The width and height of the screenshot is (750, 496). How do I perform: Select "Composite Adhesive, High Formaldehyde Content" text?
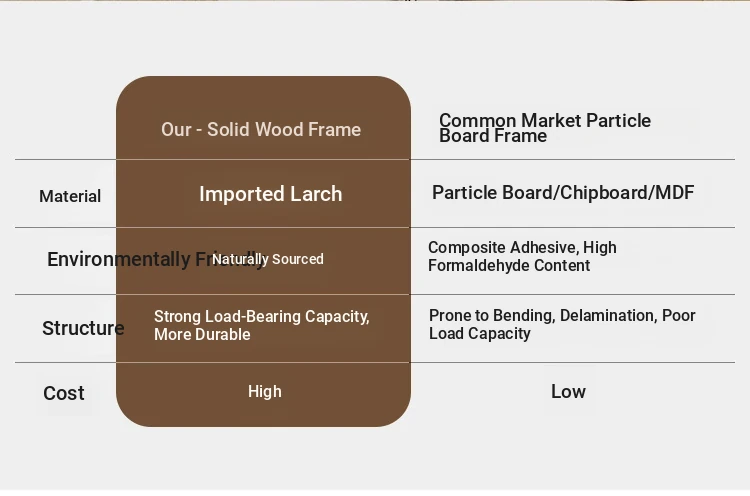tap(522, 257)
